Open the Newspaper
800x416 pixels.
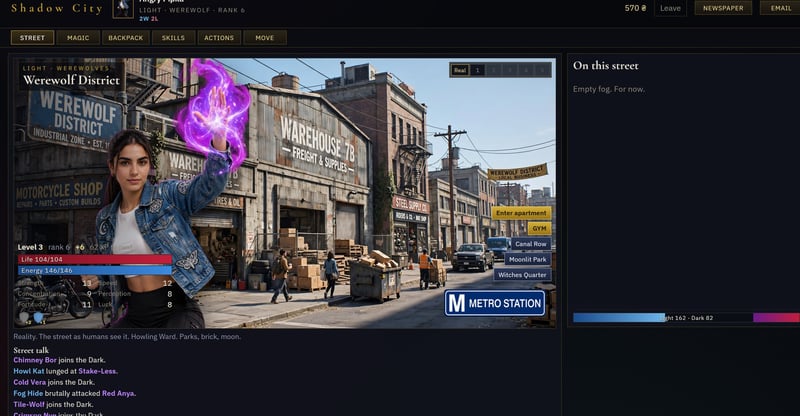(723, 8)
